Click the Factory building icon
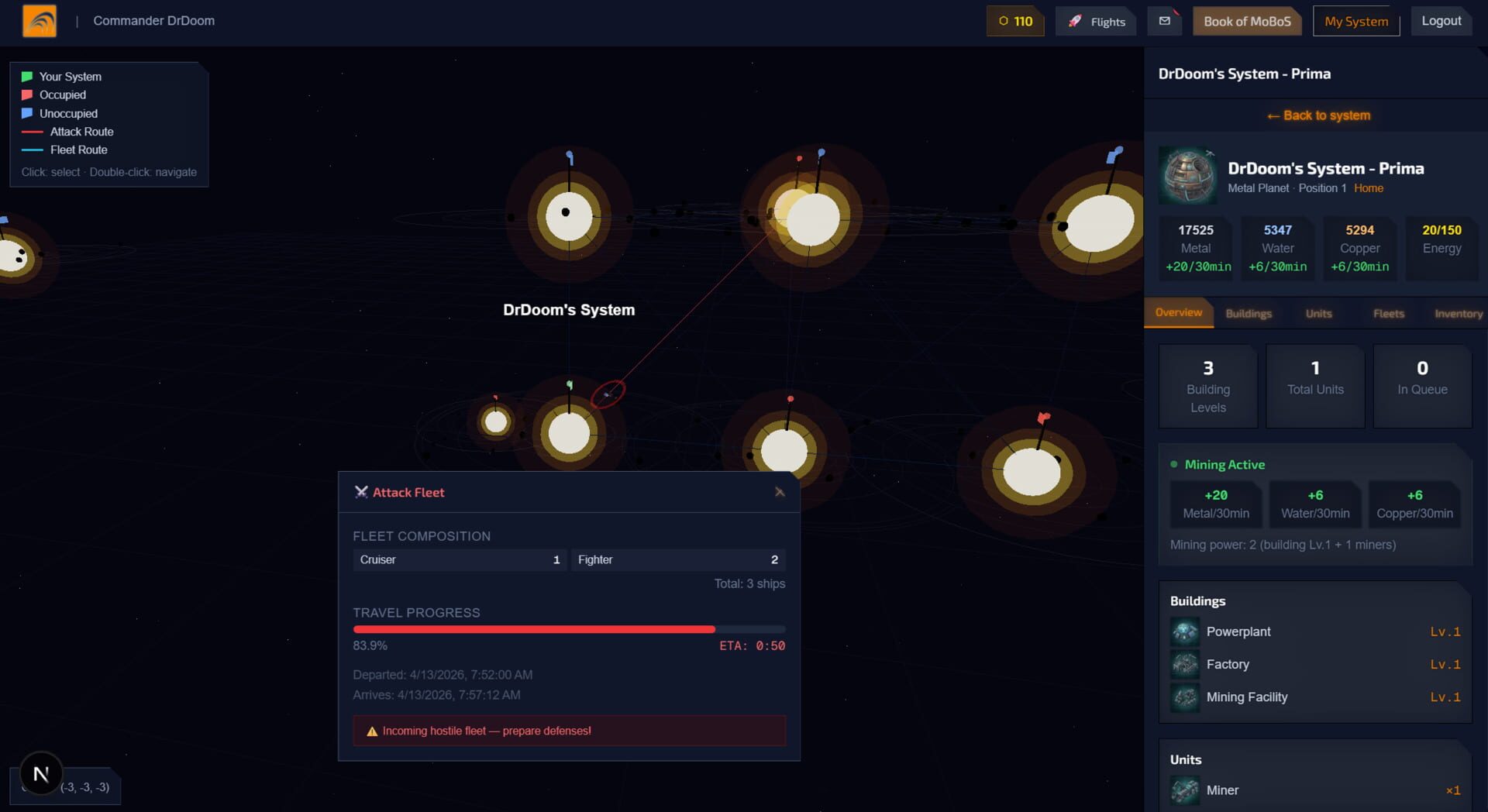Image resolution: width=1488 pixels, height=812 pixels. coord(1184,665)
